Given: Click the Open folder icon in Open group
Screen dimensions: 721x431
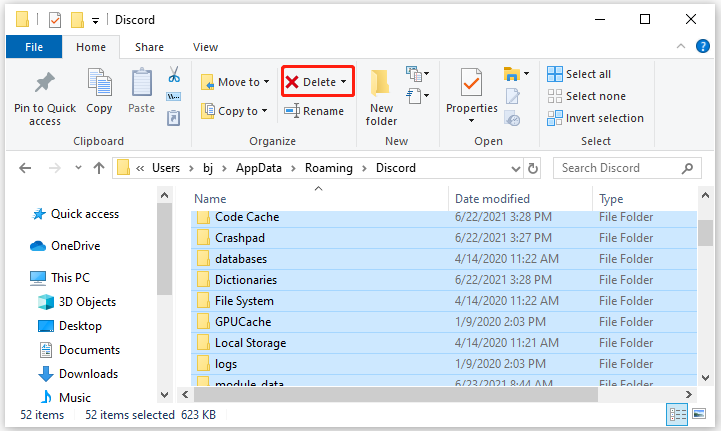Looking at the screenshot, I should tap(511, 74).
